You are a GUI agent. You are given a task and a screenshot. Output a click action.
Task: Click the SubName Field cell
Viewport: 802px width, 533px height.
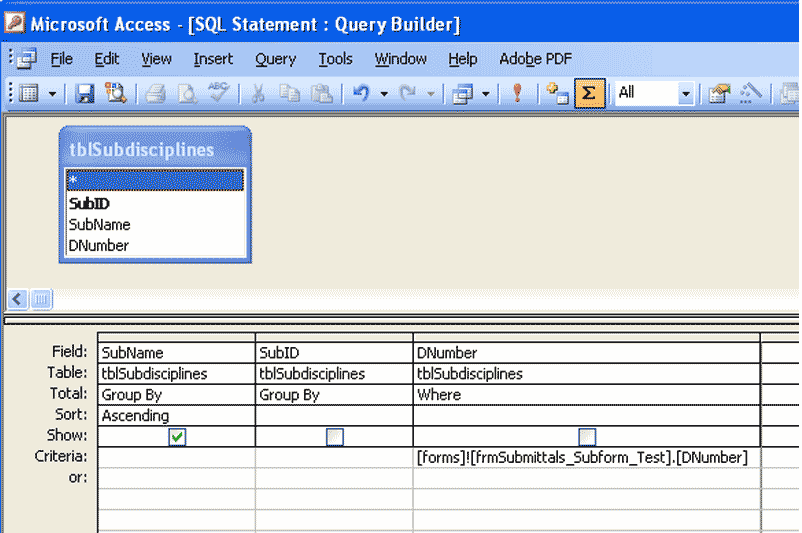(x=176, y=352)
